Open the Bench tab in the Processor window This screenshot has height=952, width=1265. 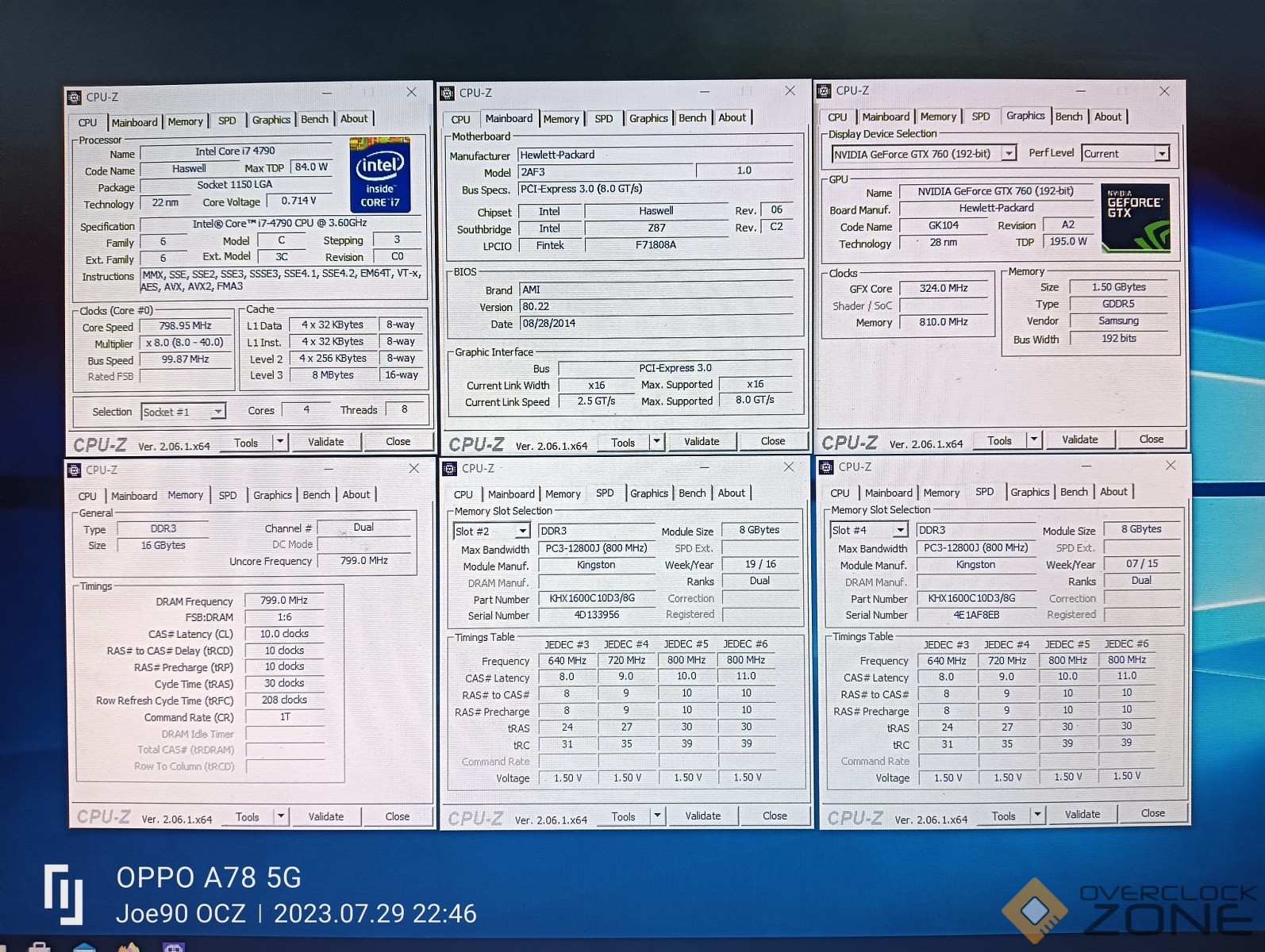coord(314,119)
